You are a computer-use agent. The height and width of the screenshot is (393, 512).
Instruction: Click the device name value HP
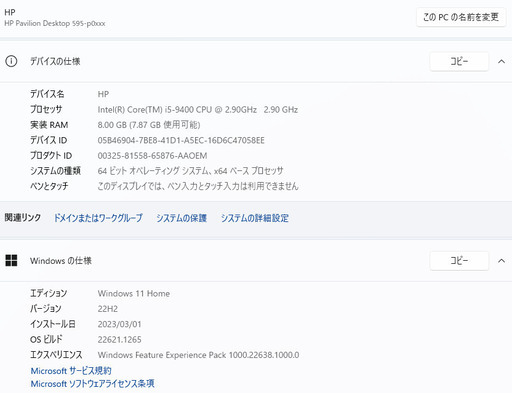coord(103,94)
